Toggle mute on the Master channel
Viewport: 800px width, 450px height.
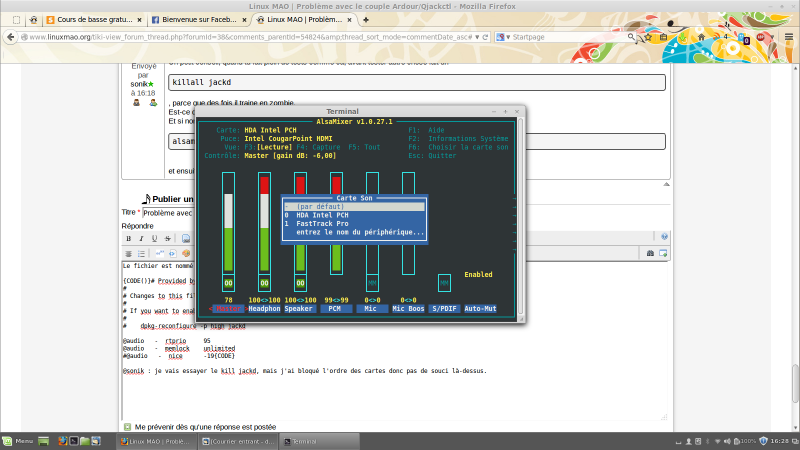pyautogui.click(x=229, y=283)
